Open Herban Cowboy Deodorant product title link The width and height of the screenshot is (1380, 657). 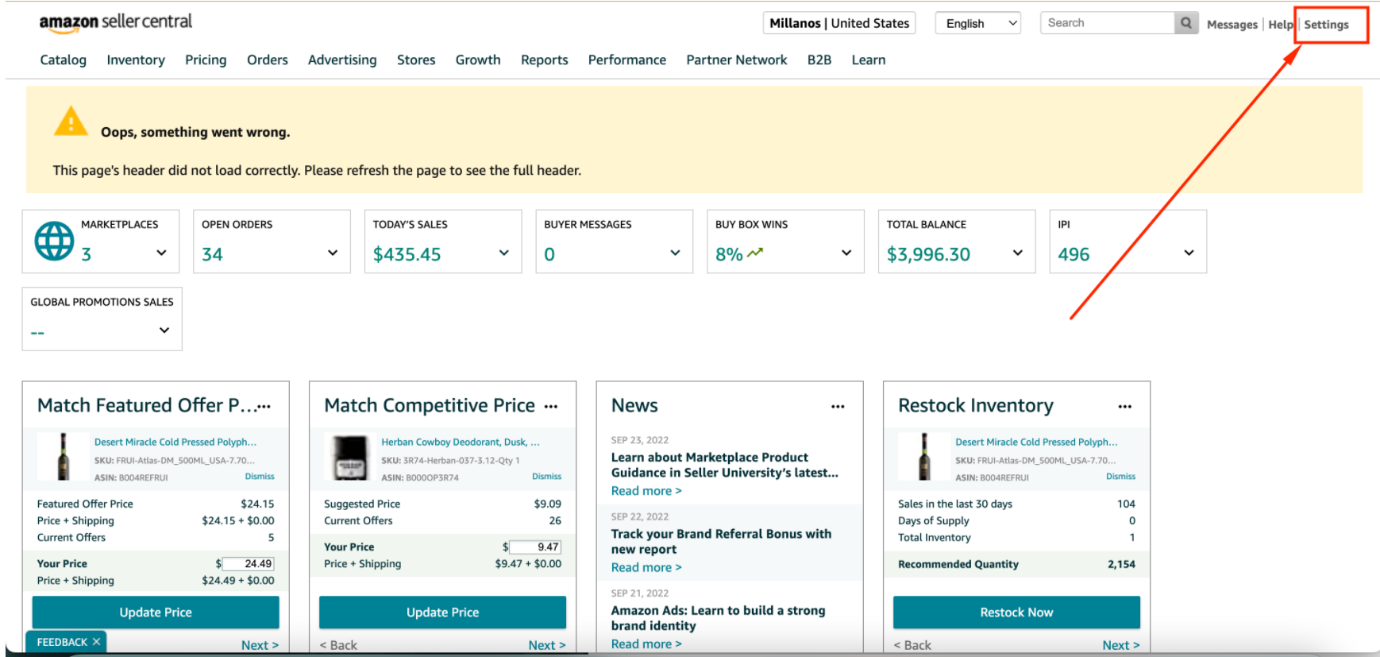click(460, 442)
